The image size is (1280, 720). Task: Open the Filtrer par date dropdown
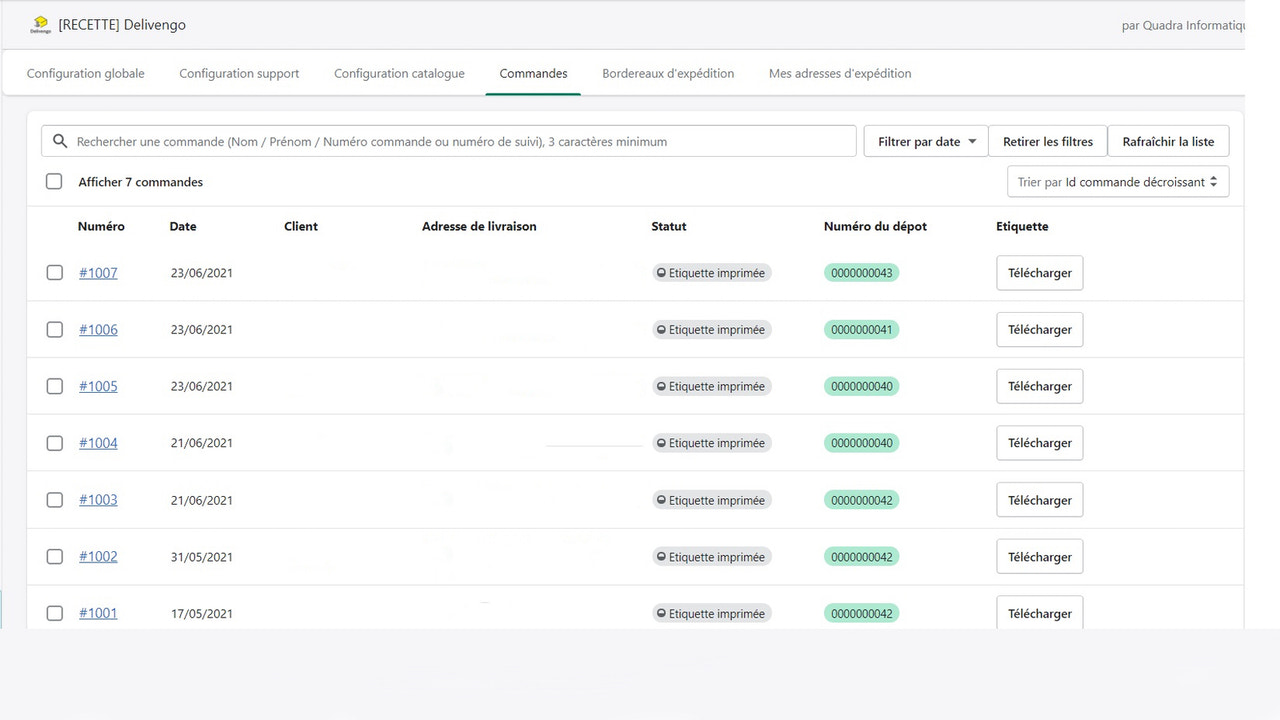tap(926, 141)
